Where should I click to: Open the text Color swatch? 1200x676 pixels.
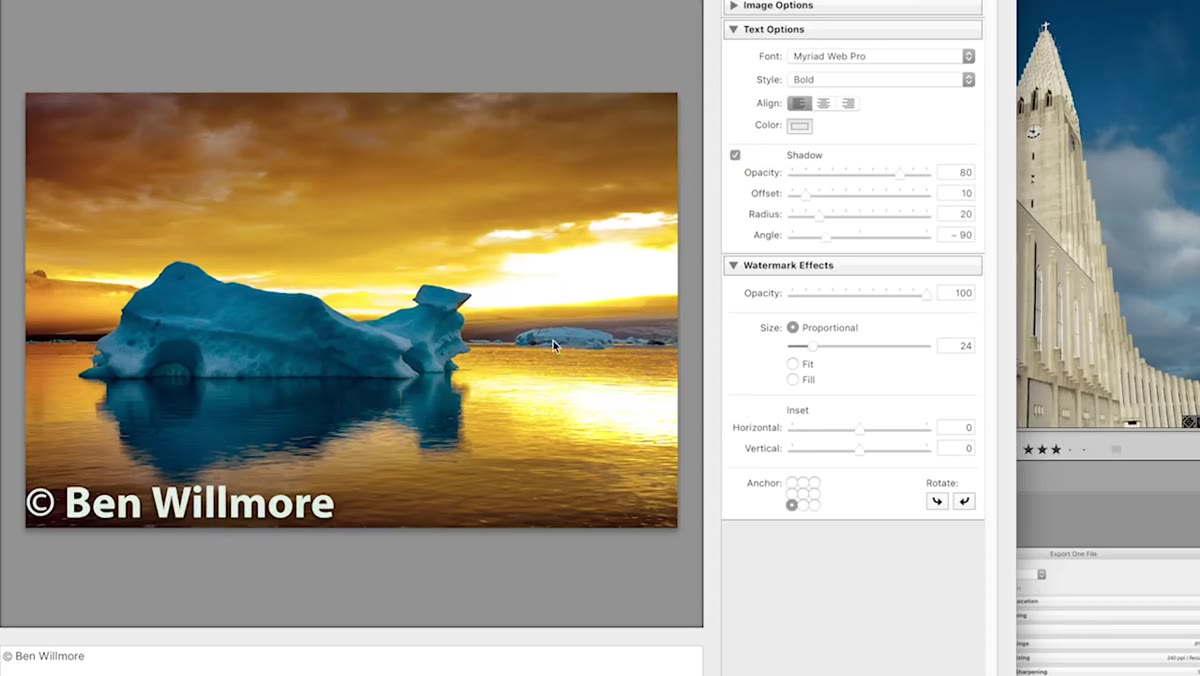[x=799, y=126]
